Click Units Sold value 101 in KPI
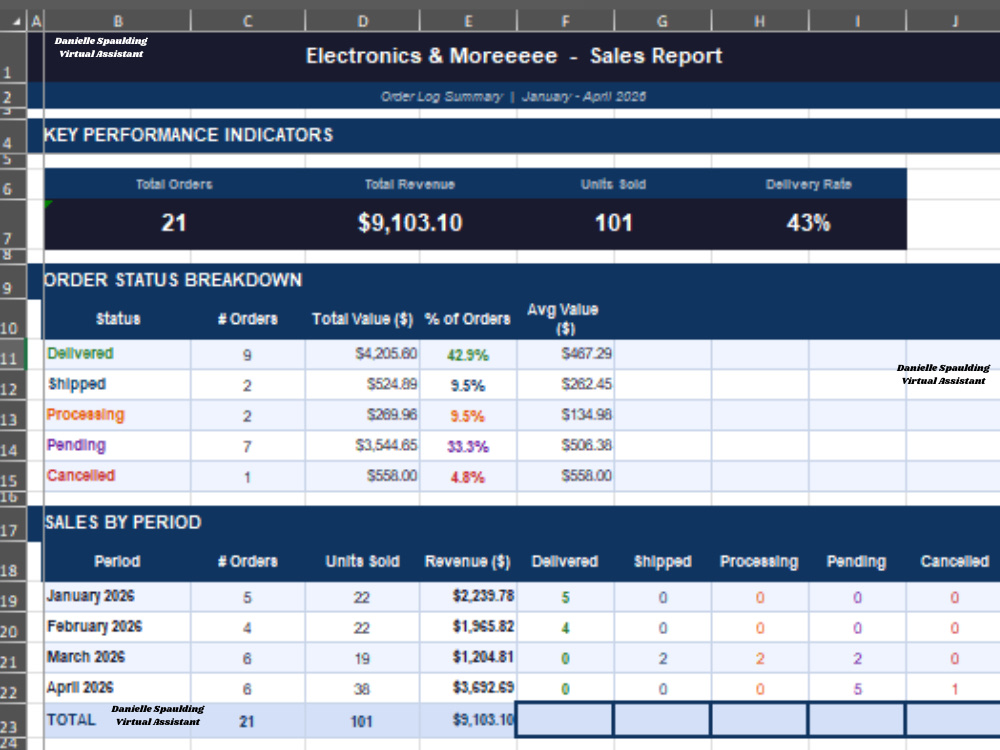 pyautogui.click(x=614, y=223)
